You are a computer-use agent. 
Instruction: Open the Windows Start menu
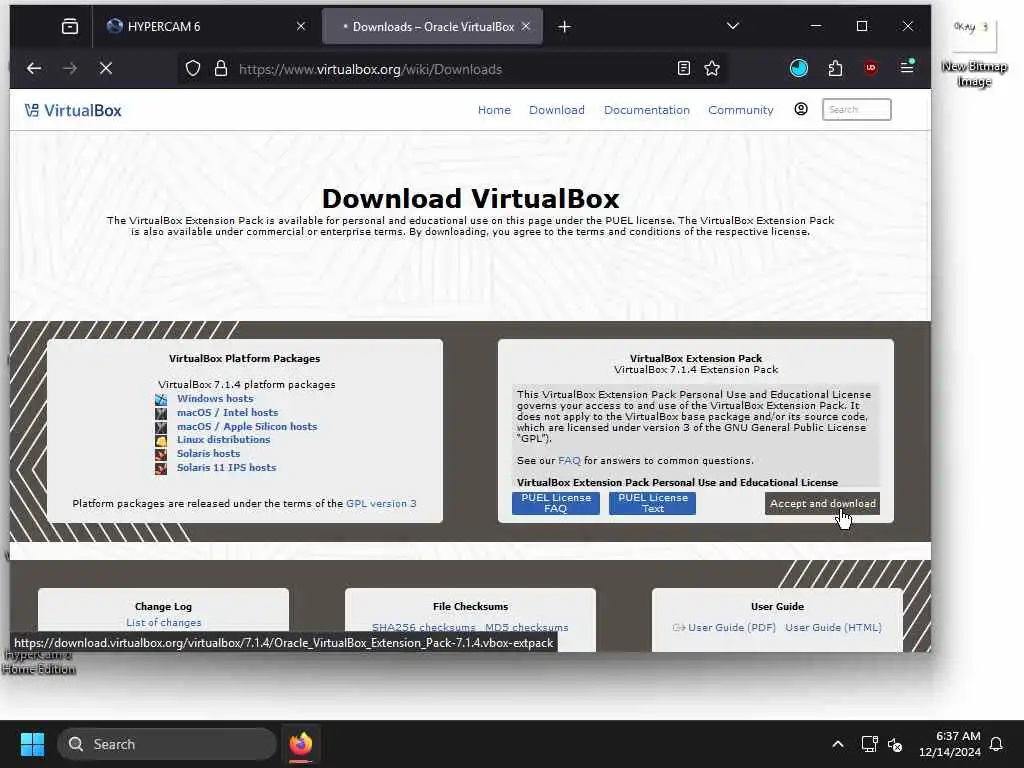coord(32,744)
